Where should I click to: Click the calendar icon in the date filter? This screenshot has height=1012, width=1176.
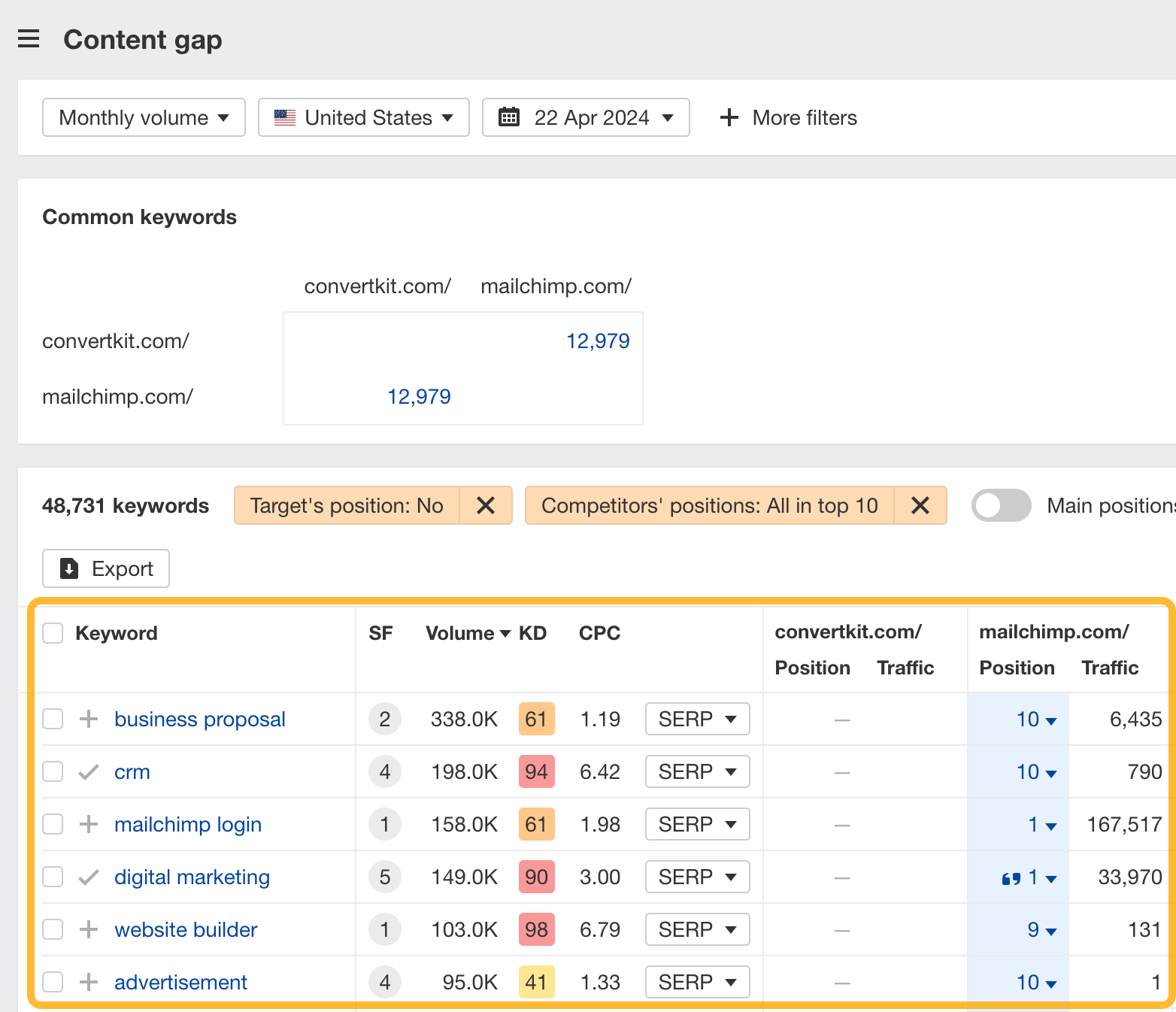[x=509, y=117]
